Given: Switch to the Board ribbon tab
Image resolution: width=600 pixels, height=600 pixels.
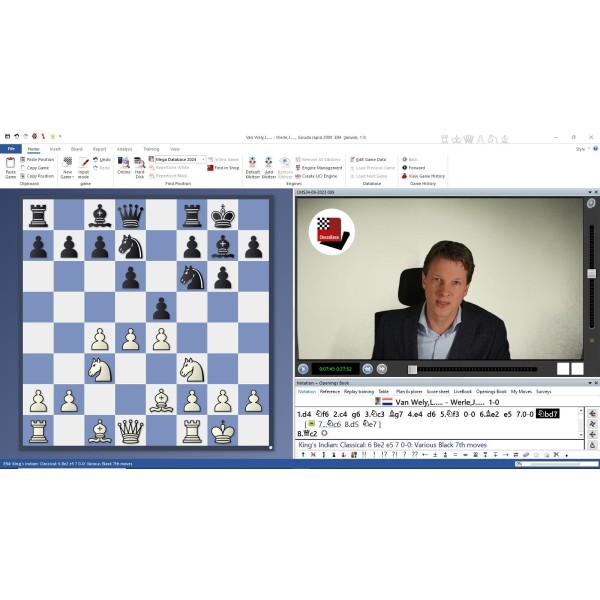Looking at the screenshot, I should pyautogui.click(x=77, y=149).
